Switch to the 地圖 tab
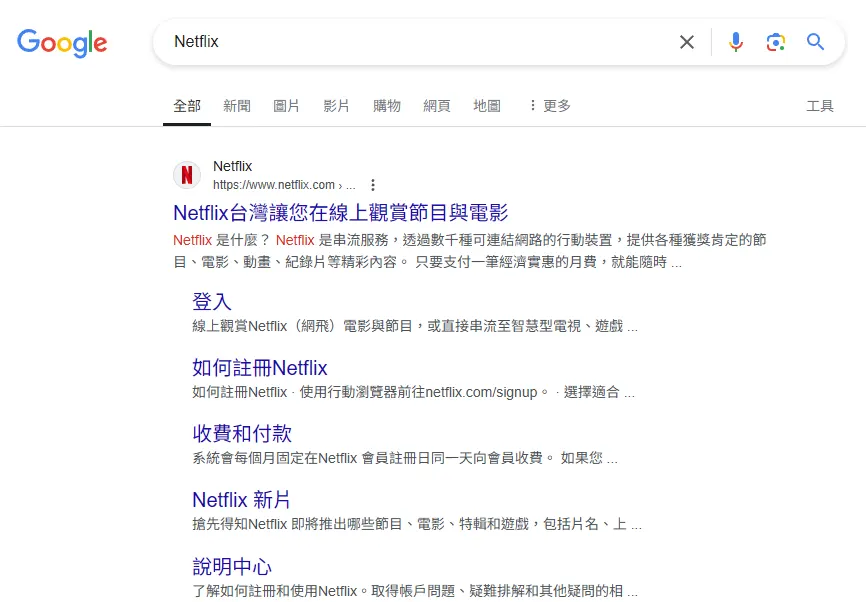This screenshot has height=602, width=866. tap(487, 106)
